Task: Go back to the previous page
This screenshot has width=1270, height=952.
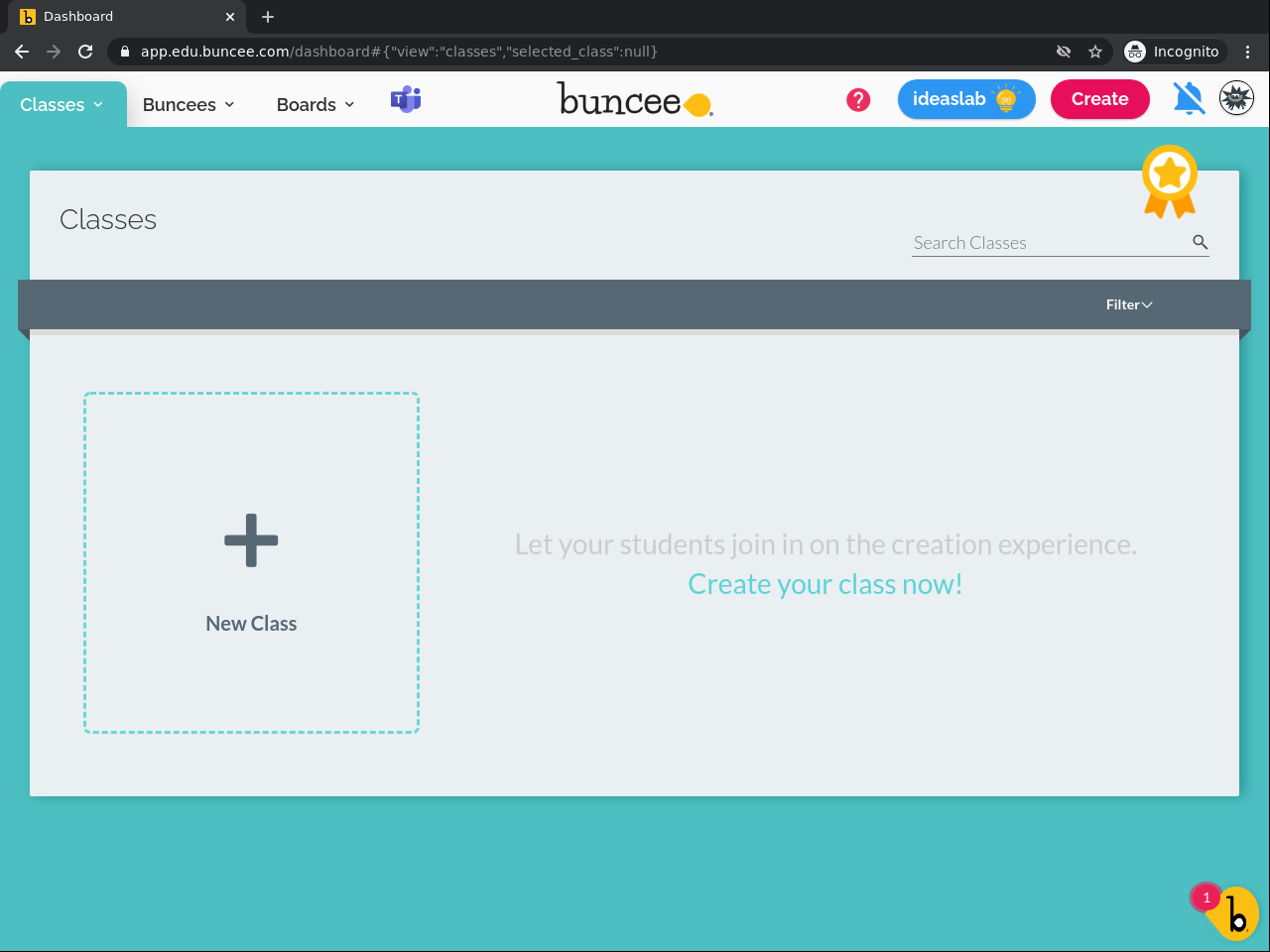Action: coord(22,52)
